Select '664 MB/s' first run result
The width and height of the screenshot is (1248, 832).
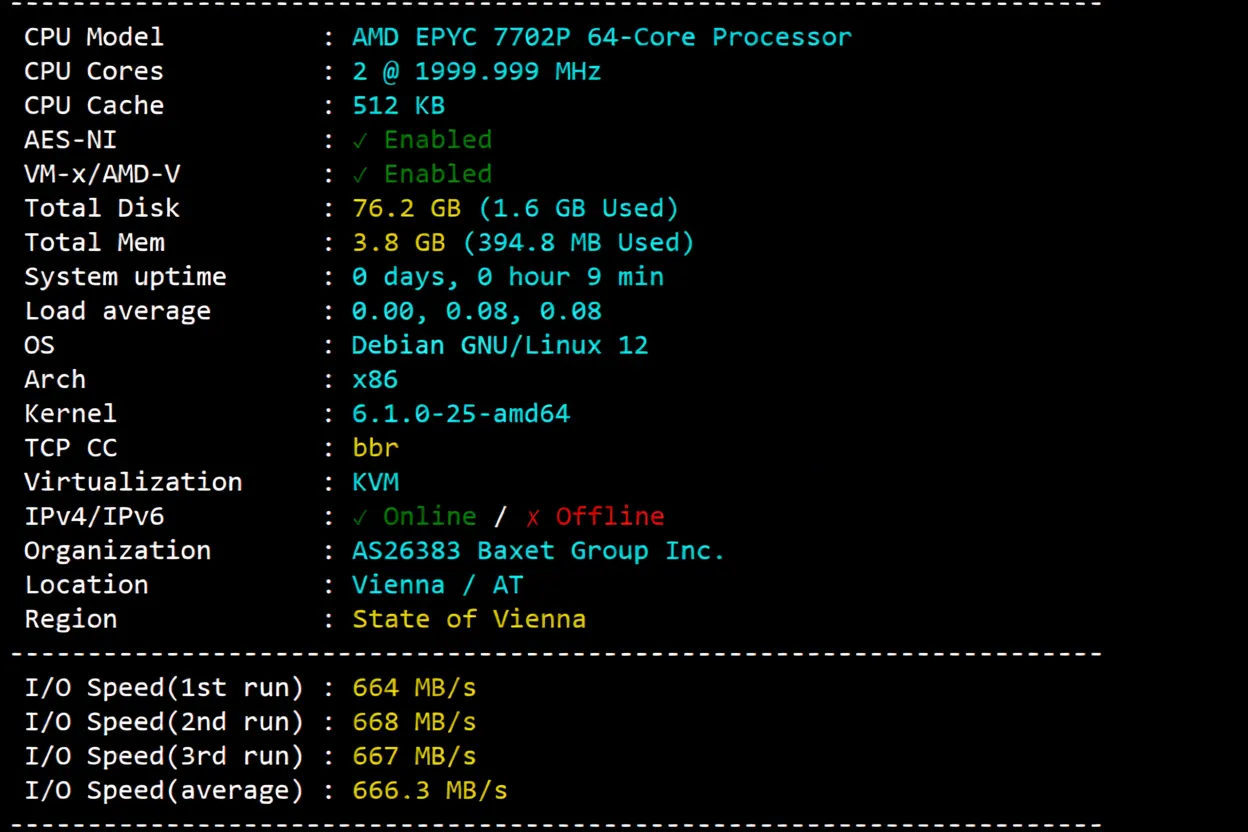point(414,688)
